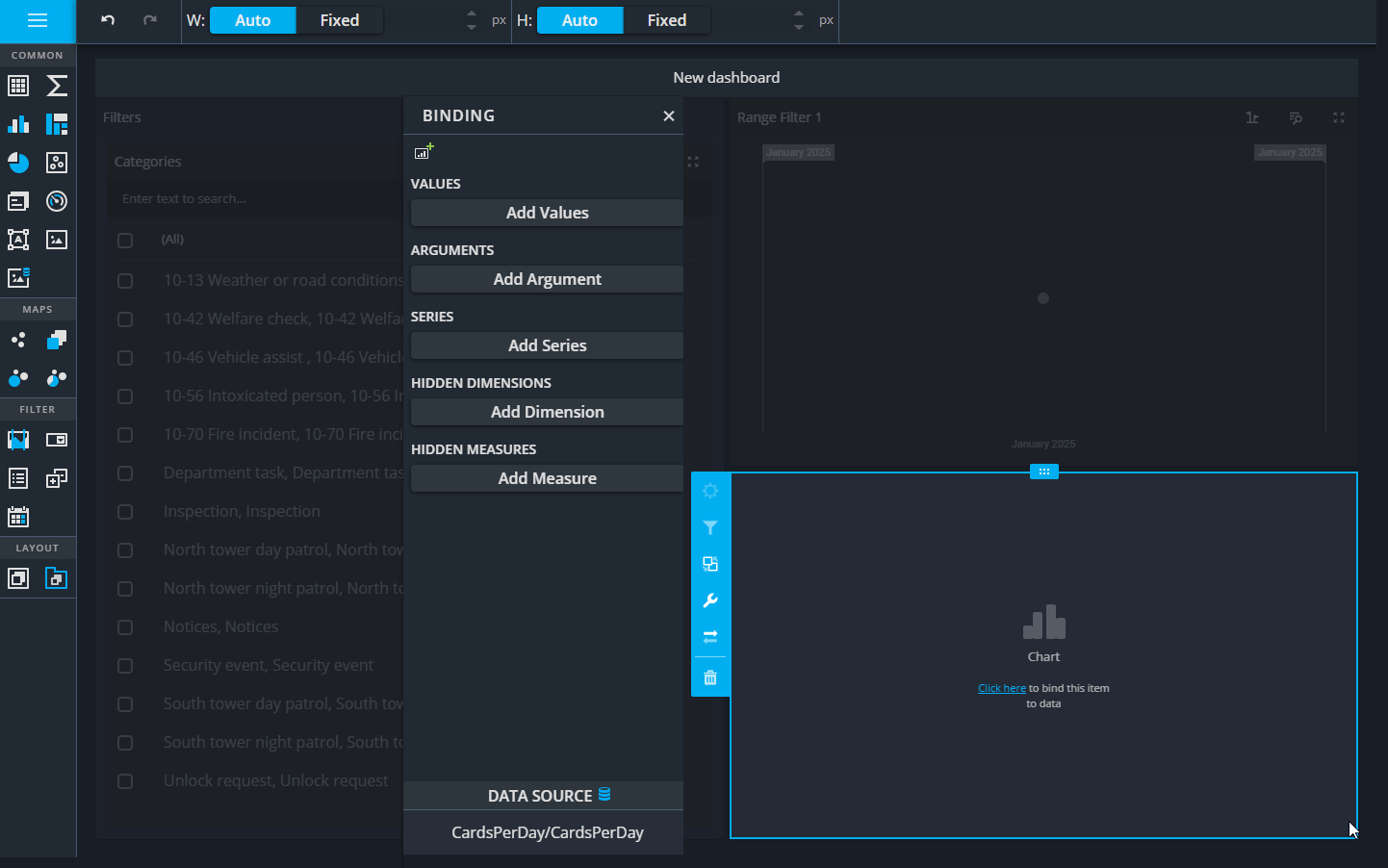Click Add Values in Binding panel
Viewport: 1388px width, 868px height.
click(547, 213)
